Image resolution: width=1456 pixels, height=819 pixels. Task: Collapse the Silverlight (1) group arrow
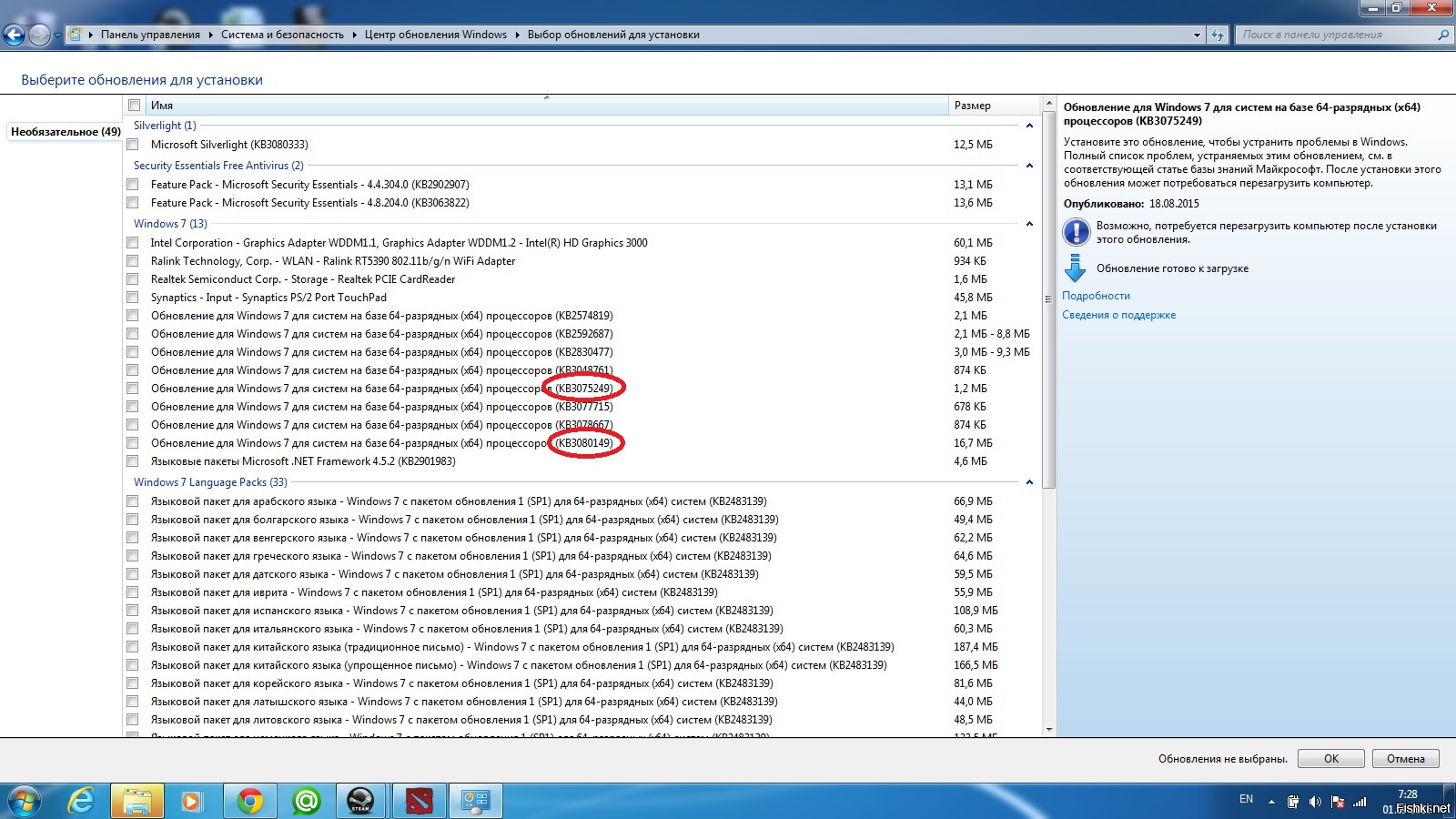click(1029, 126)
